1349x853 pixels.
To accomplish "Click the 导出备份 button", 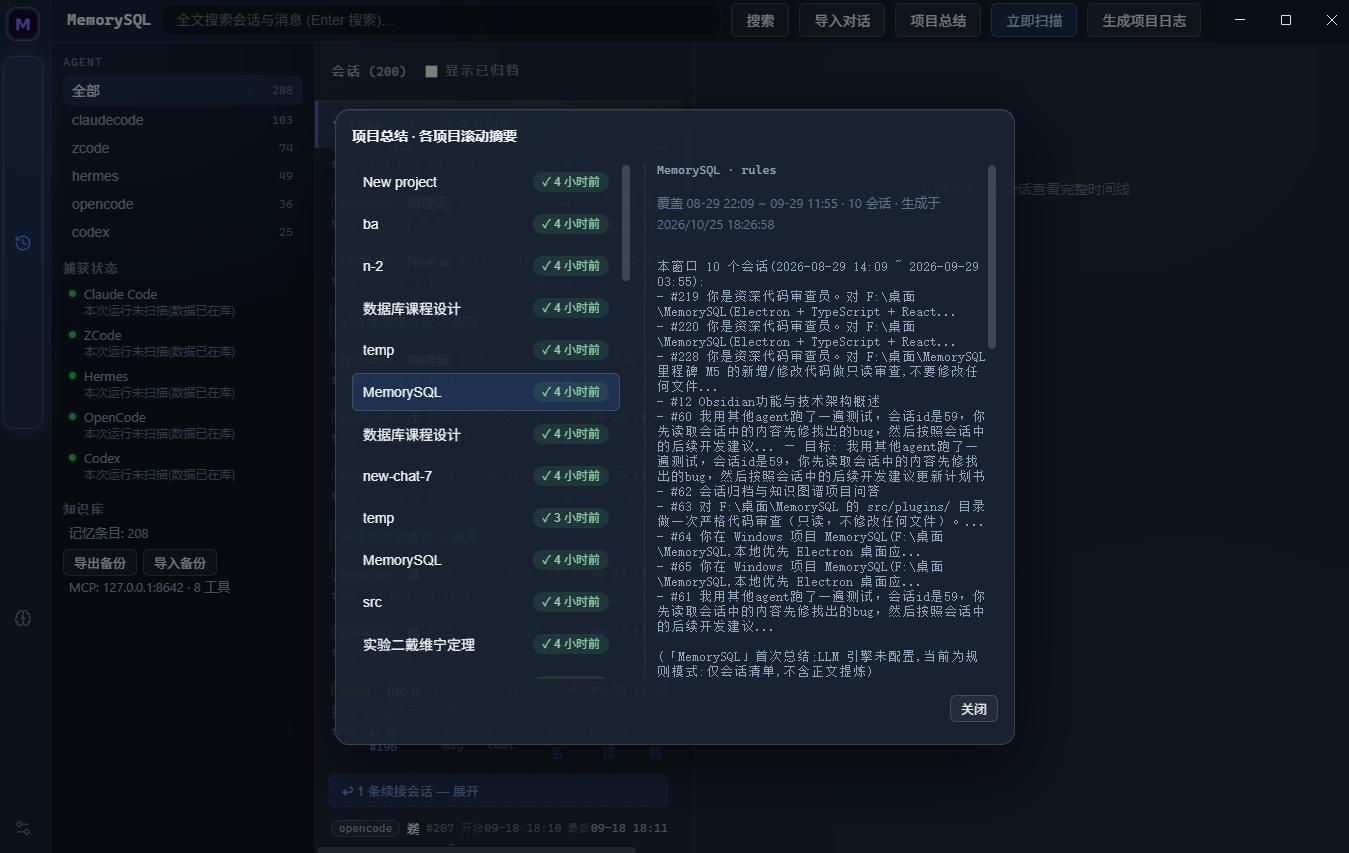I will (x=99, y=563).
